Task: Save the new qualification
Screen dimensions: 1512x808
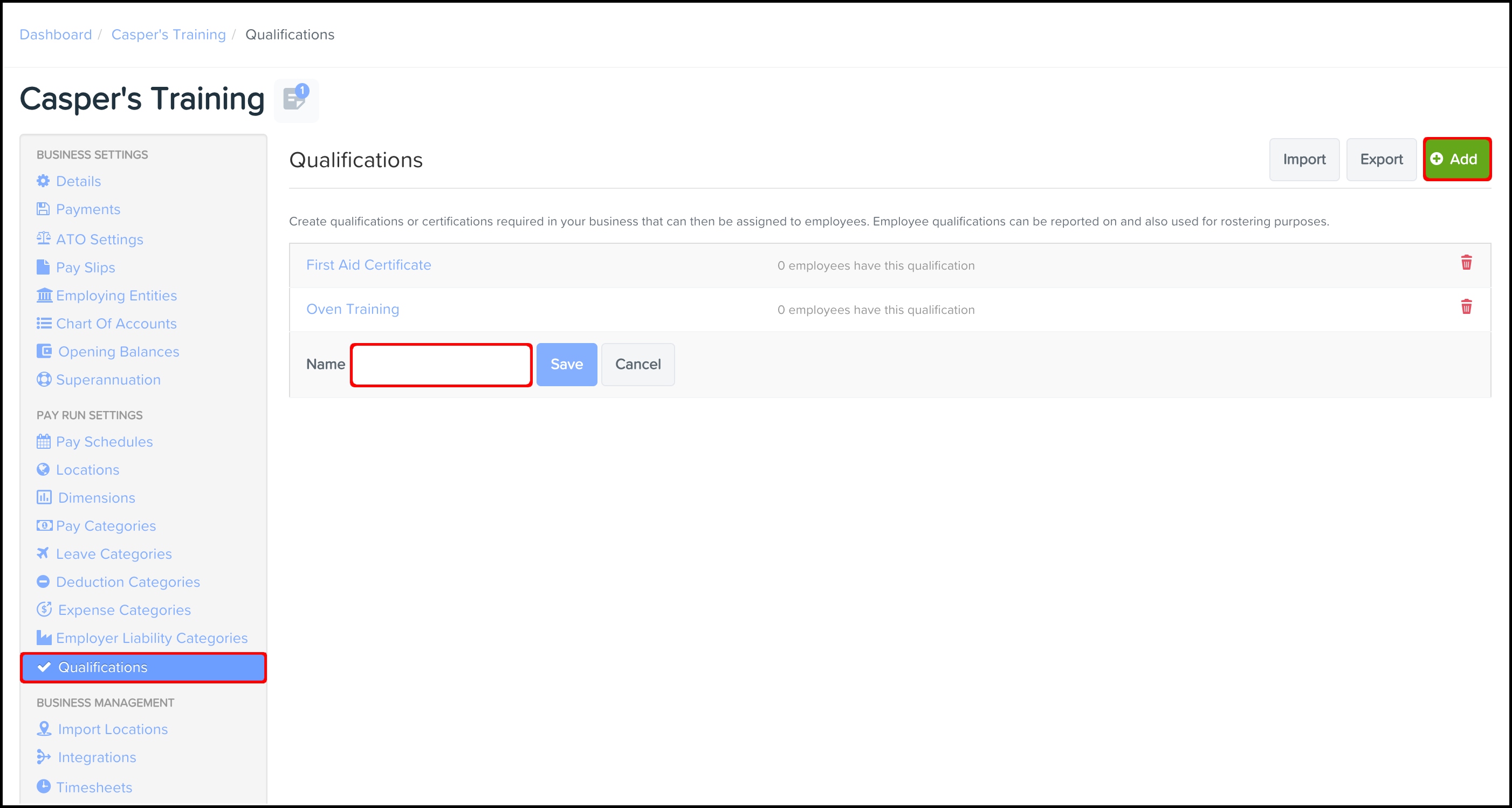Action: click(x=566, y=365)
